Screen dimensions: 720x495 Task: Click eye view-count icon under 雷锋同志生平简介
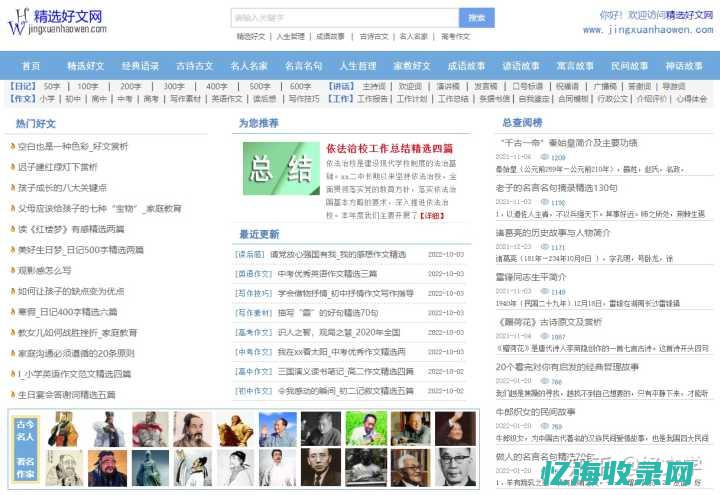tap(545, 292)
